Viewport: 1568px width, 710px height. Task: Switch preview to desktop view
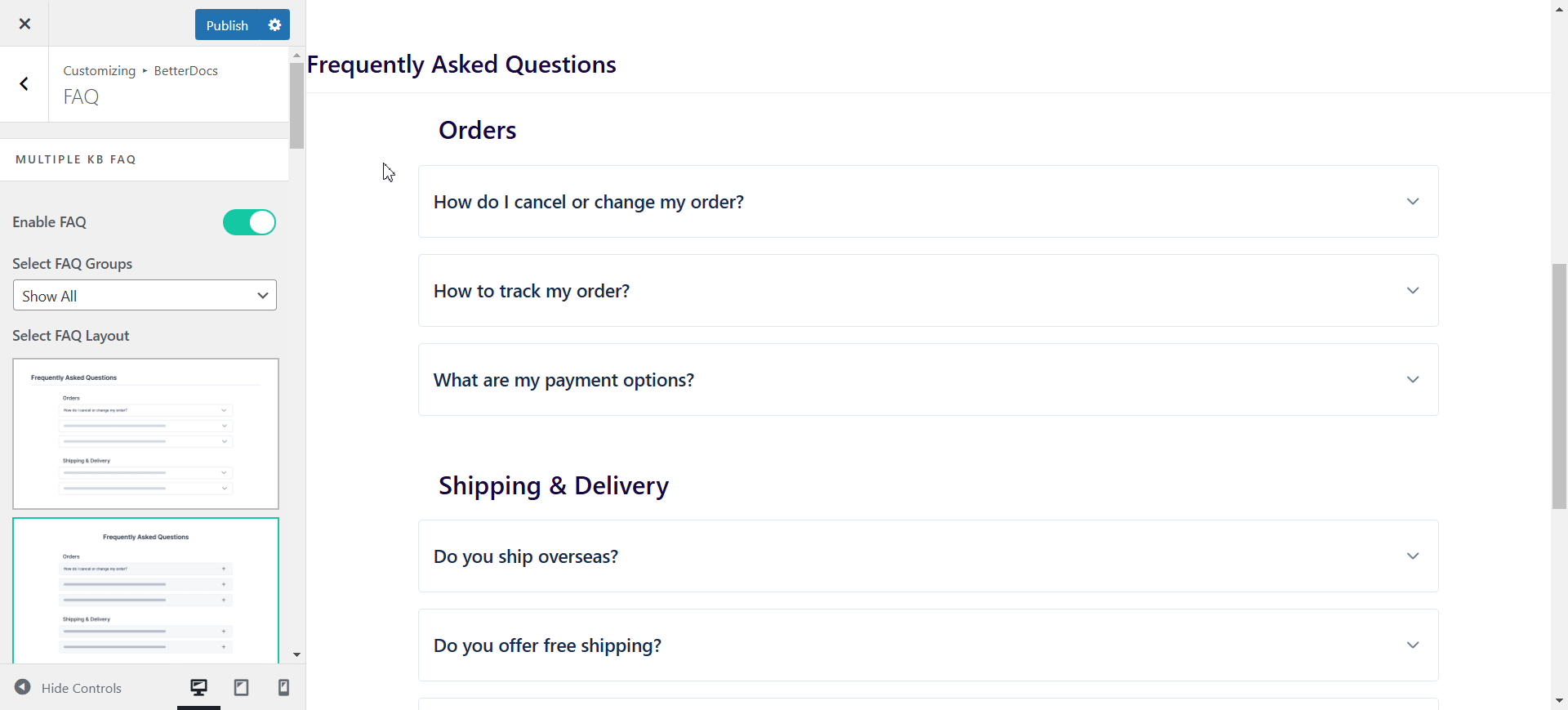pos(198,687)
